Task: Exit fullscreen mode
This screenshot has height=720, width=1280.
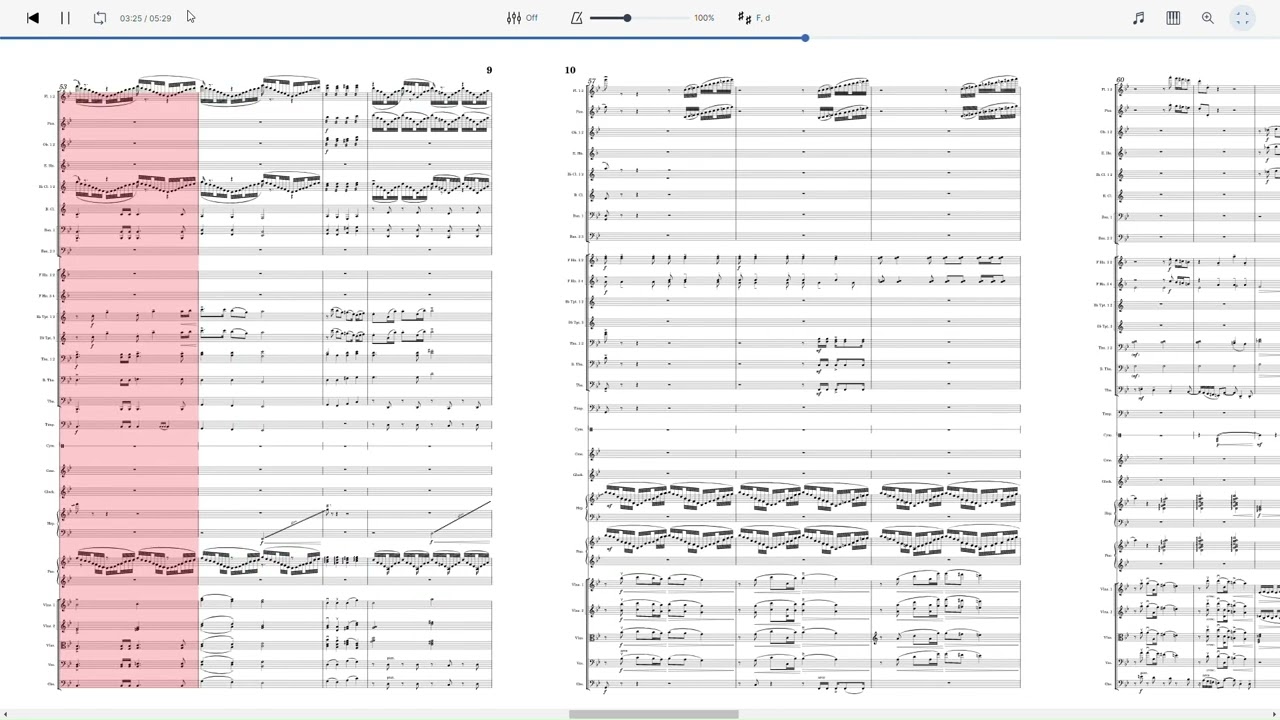Action: point(1242,18)
